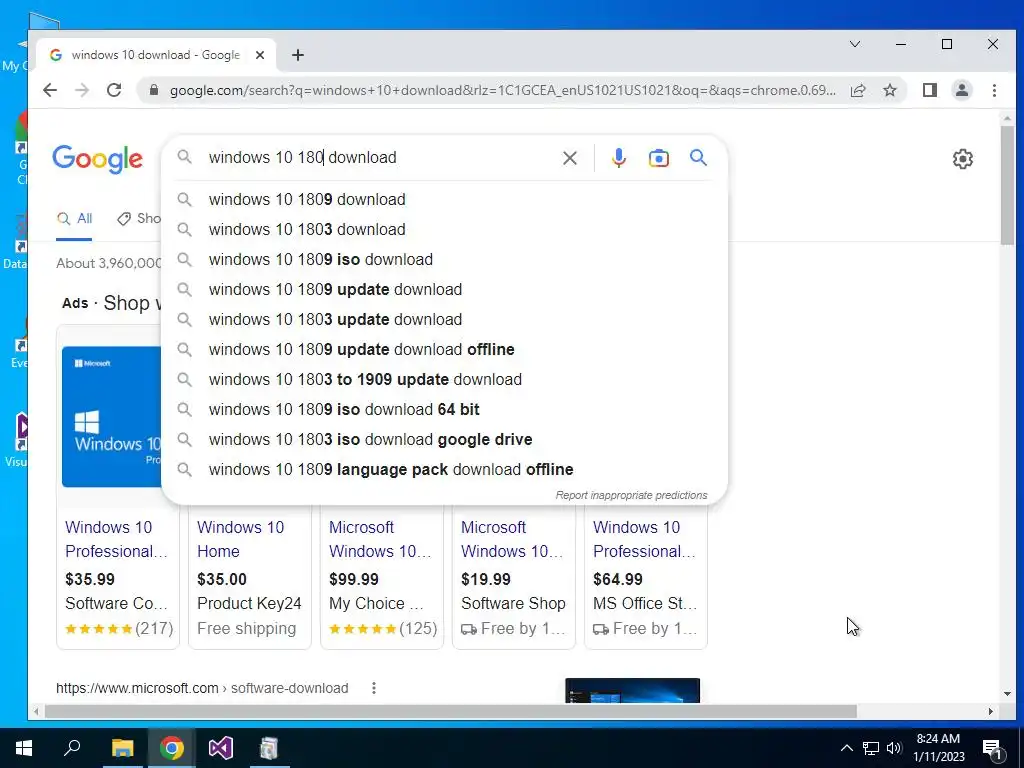Switch to the All results tab
The height and width of the screenshot is (768, 1024).
74,219
